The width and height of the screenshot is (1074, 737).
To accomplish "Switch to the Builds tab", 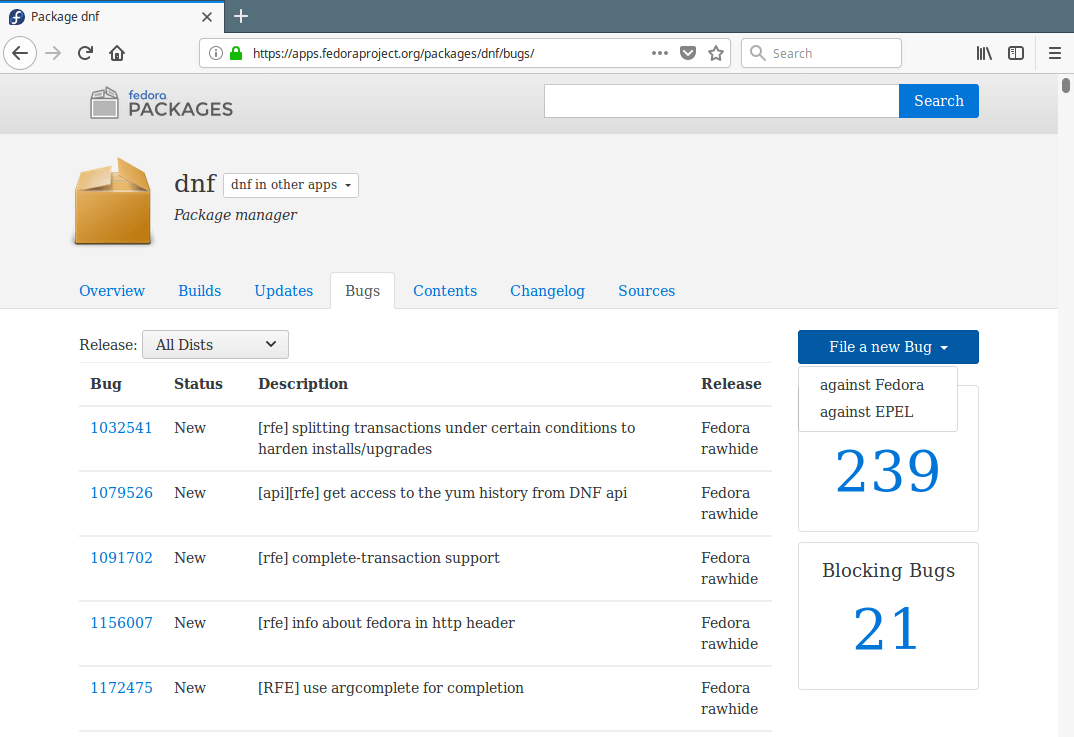I will [199, 291].
